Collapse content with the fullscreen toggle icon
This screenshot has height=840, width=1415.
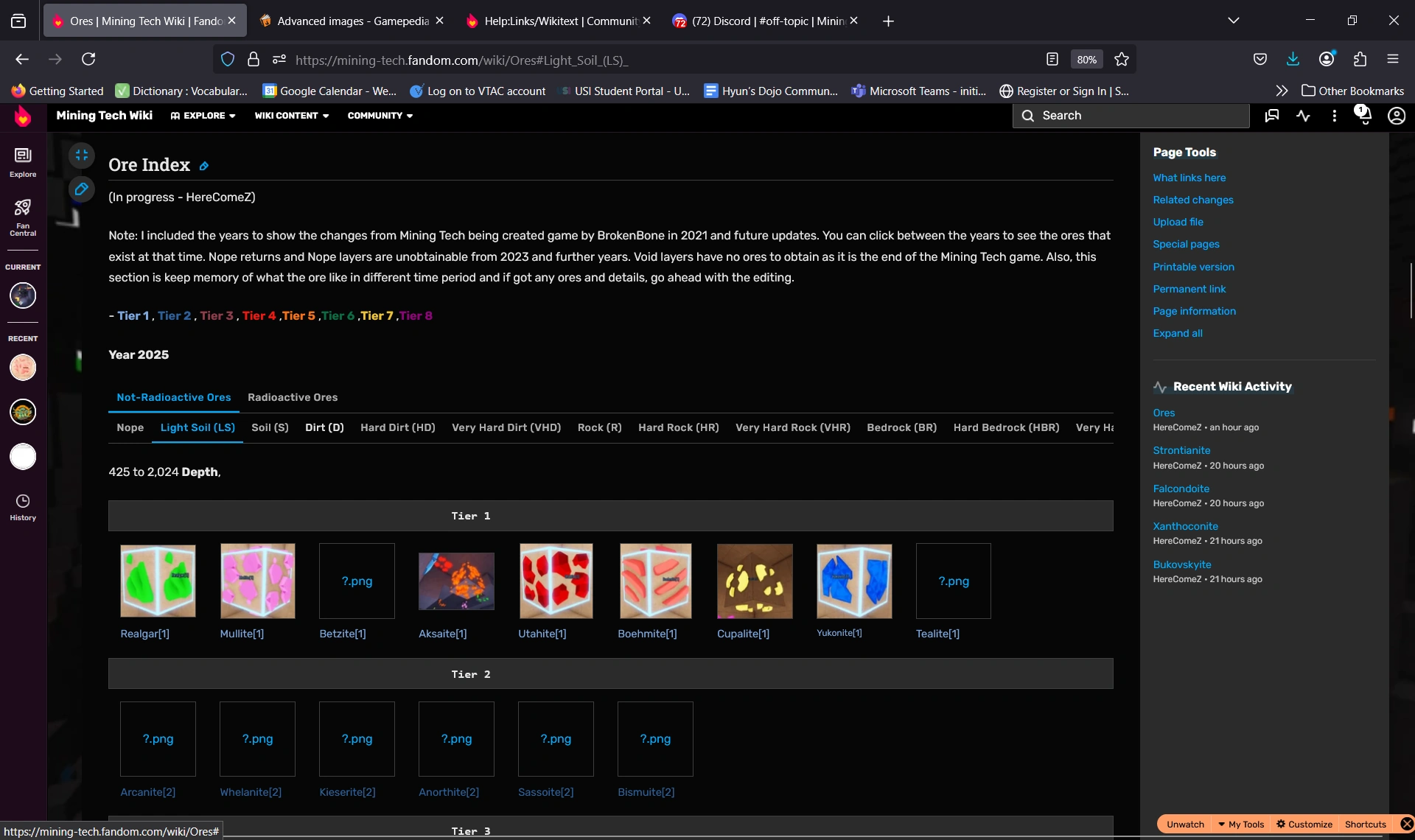(x=82, y=155)
